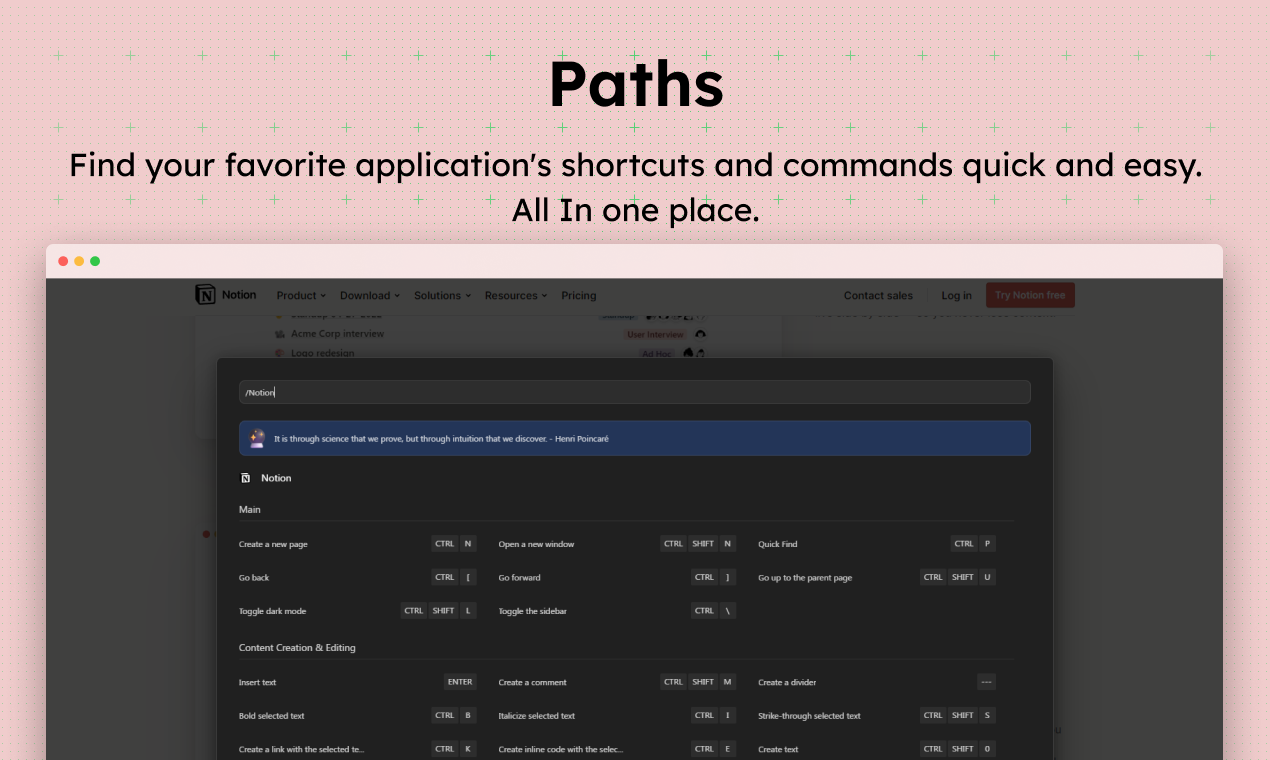Go to the Pricing page

click(579, 295)
